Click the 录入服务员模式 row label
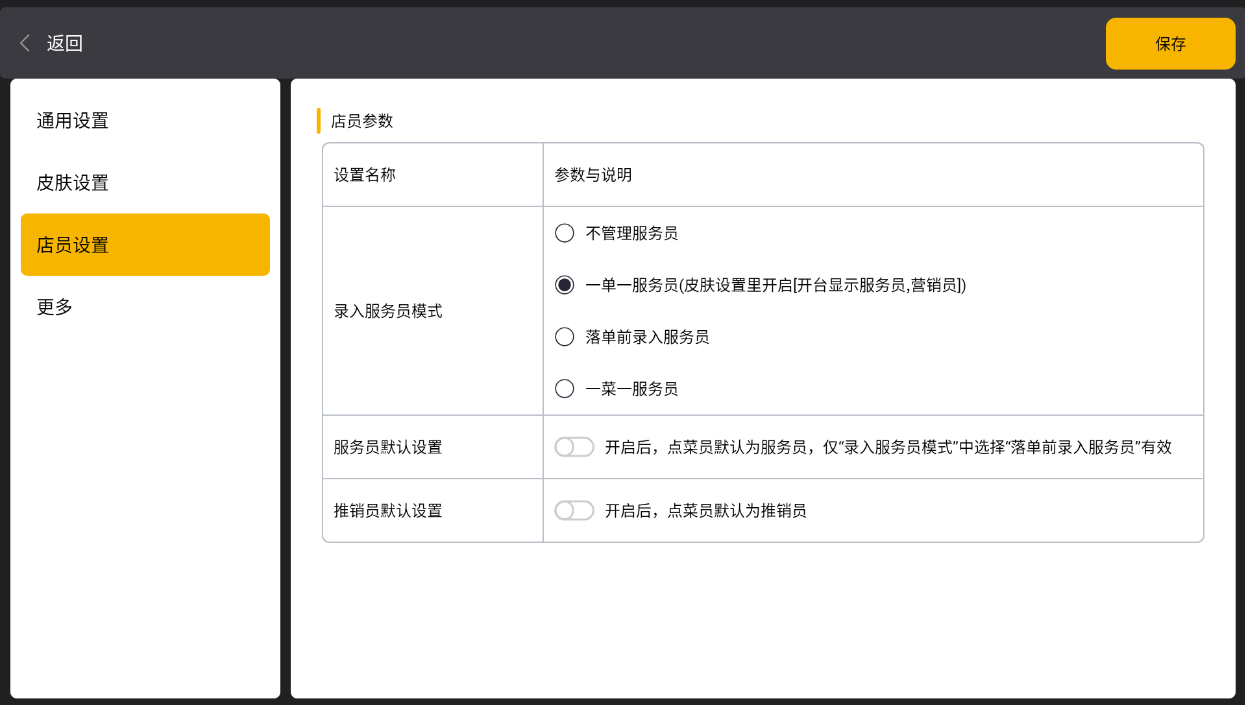1245x705 pixels. (388, 311)
